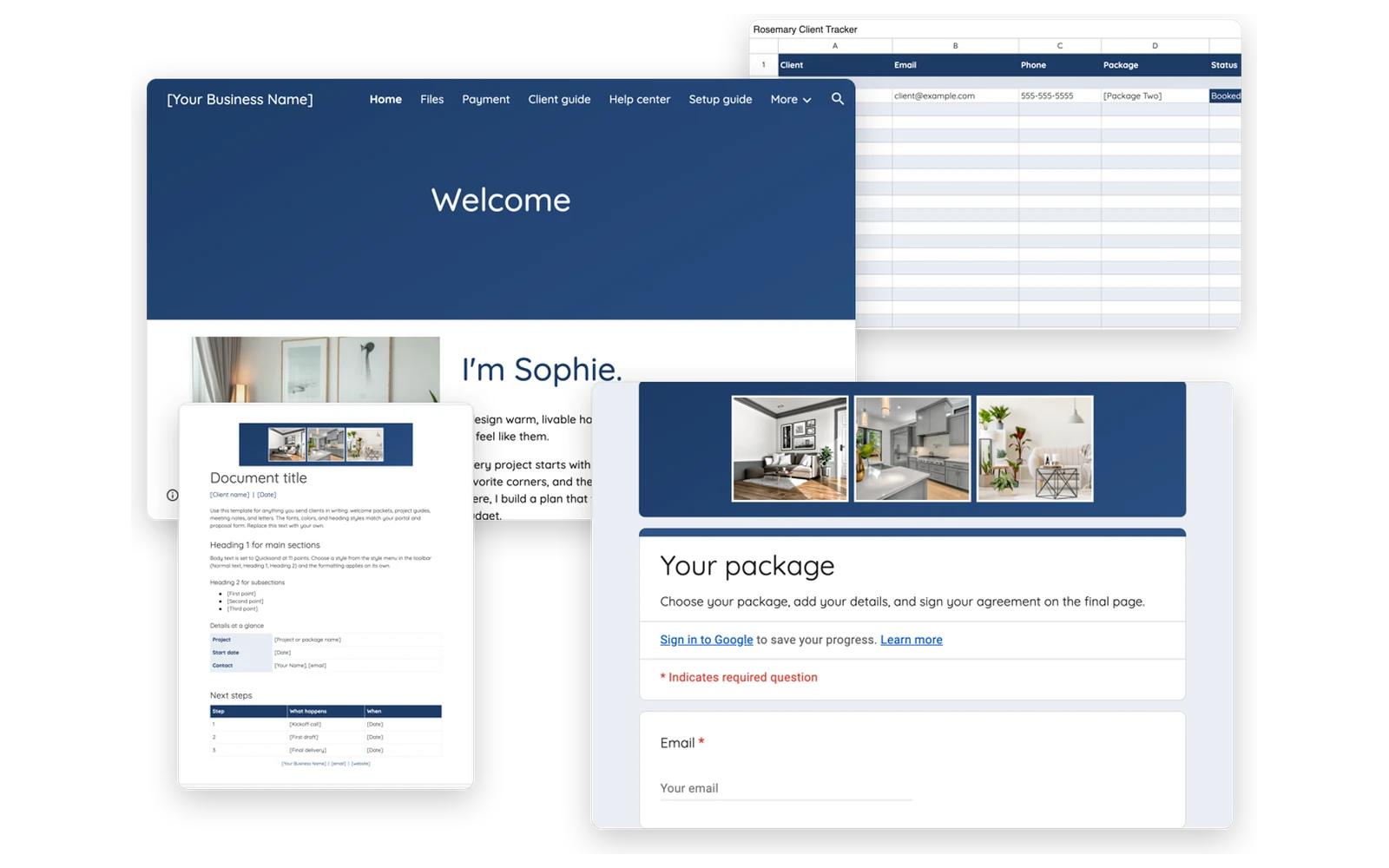The width and height of the screenshot is (1389, 868).
Task: Go to the Home tab on the website
Action: (x=385, y=100)
